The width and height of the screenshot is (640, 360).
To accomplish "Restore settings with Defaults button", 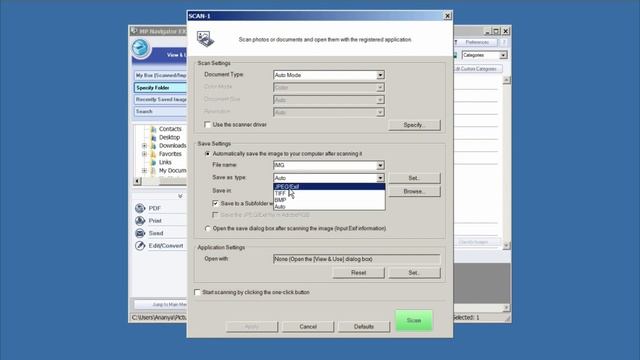I will pos(364,327).
